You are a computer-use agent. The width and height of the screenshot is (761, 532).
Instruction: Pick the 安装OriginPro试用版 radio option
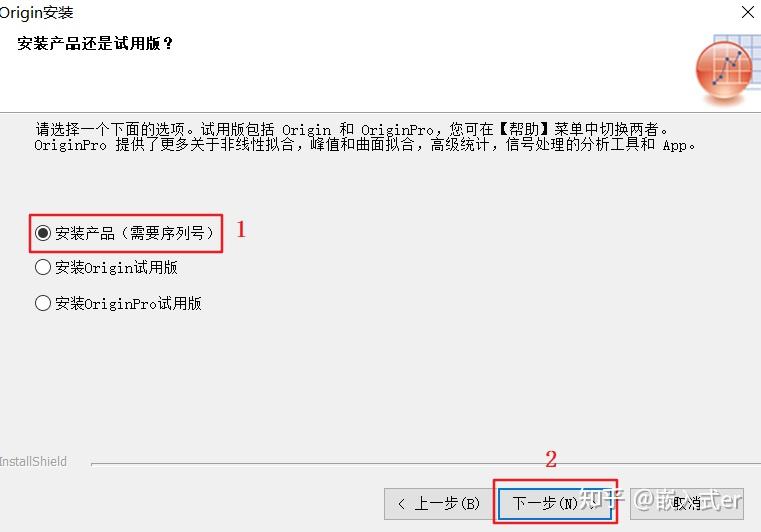[x=43, y=303]
